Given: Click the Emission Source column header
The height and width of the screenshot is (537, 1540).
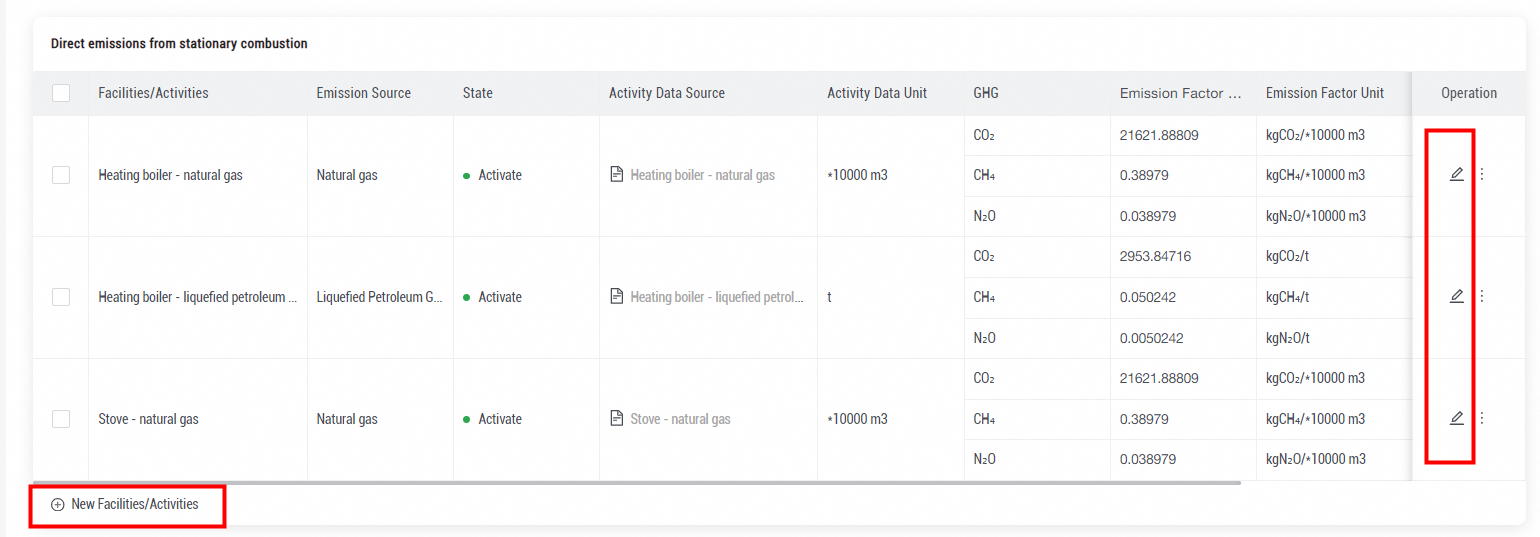Looking at the screenshot, I should click(x=363, y=93).
